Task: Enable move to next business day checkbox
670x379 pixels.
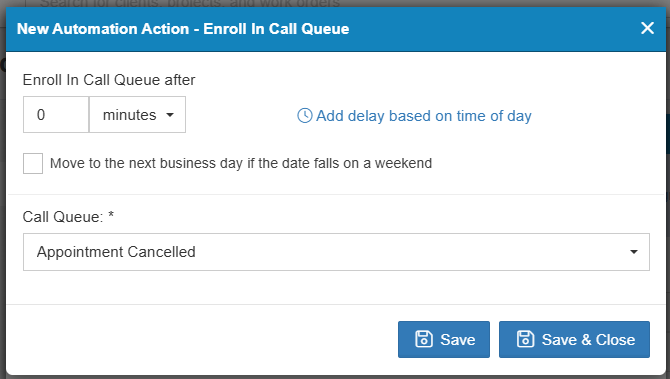Action: pos(33,163)
